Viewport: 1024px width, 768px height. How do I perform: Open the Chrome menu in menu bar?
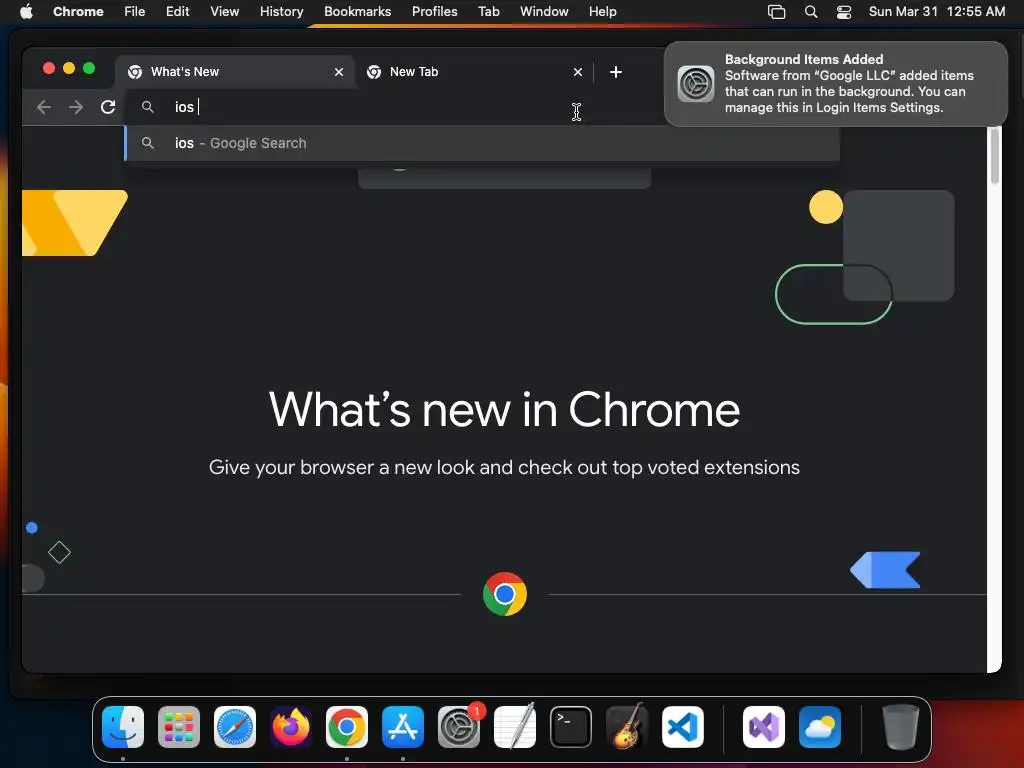pos(78,12)
